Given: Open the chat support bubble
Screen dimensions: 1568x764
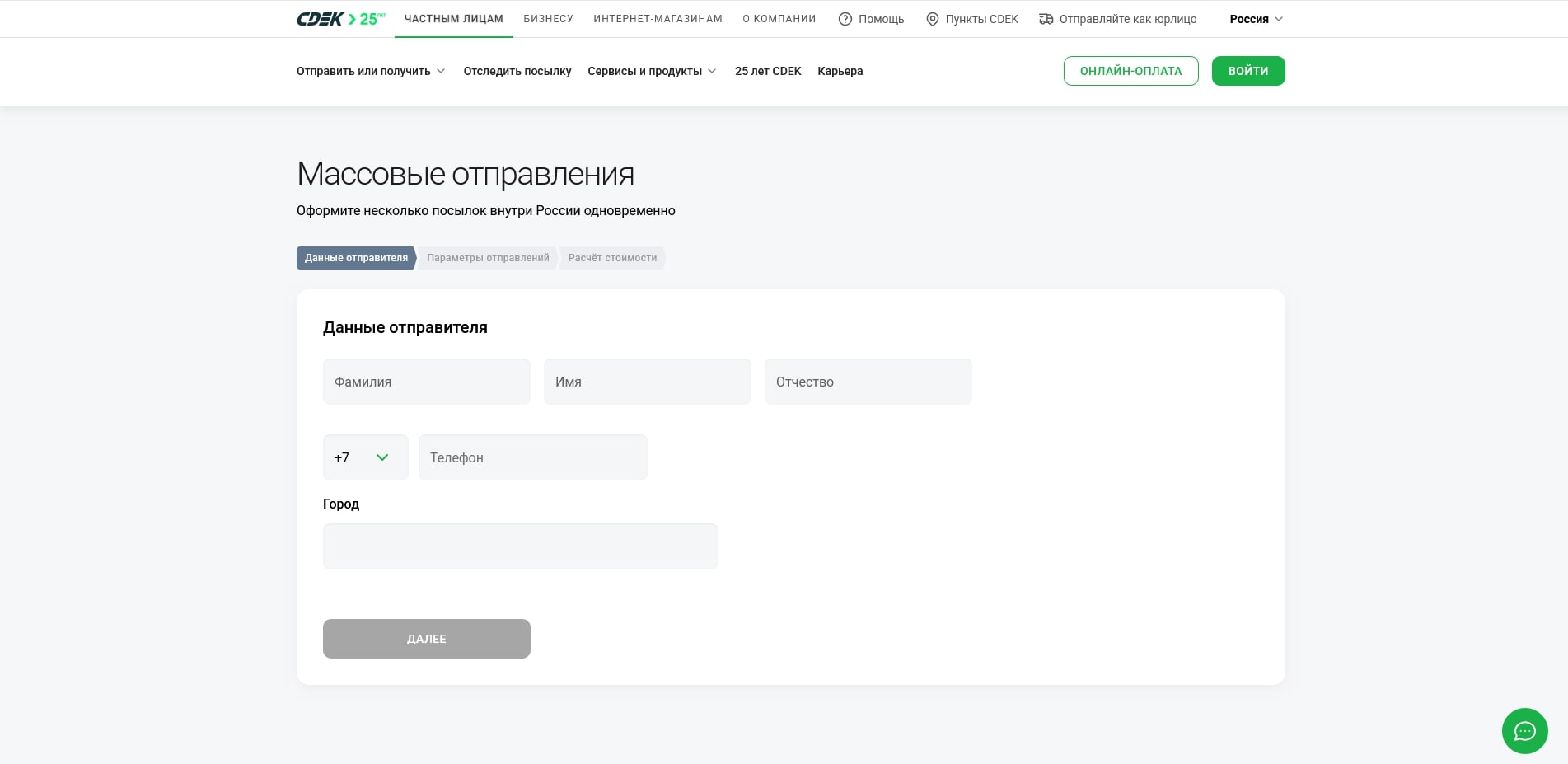Looking at the screenshot, I should pyautogui.click(x=1524, y=731).
